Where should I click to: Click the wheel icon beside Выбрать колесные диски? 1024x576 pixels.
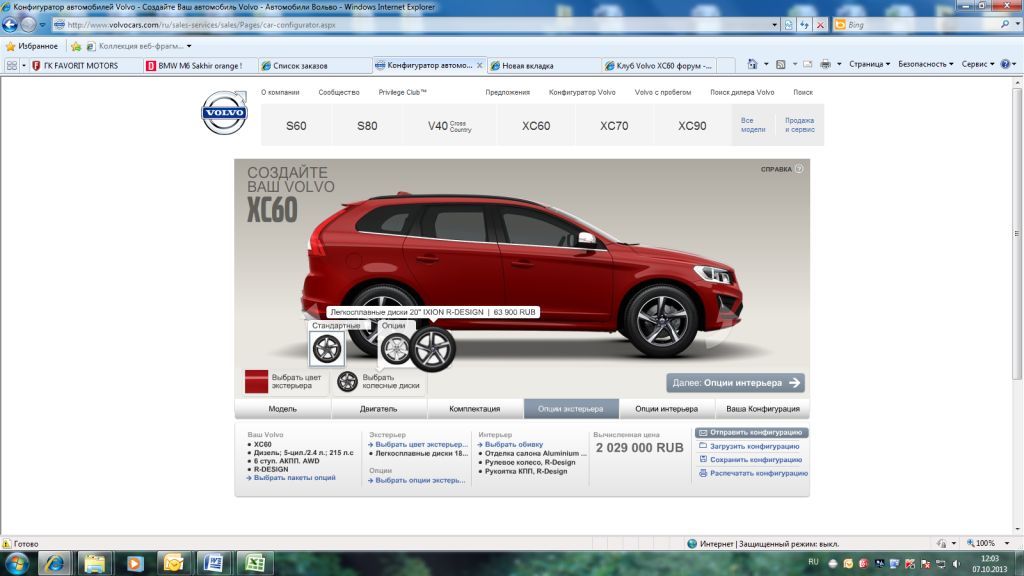coord(347,381)
